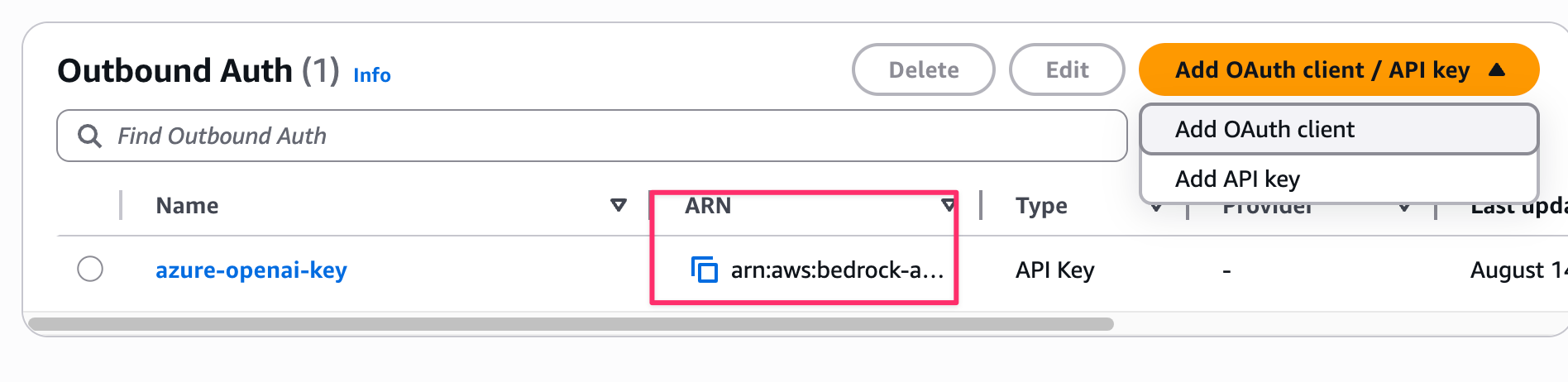
Task: Select the azure-openai-key radio button
Action: (x=90, y=270)
